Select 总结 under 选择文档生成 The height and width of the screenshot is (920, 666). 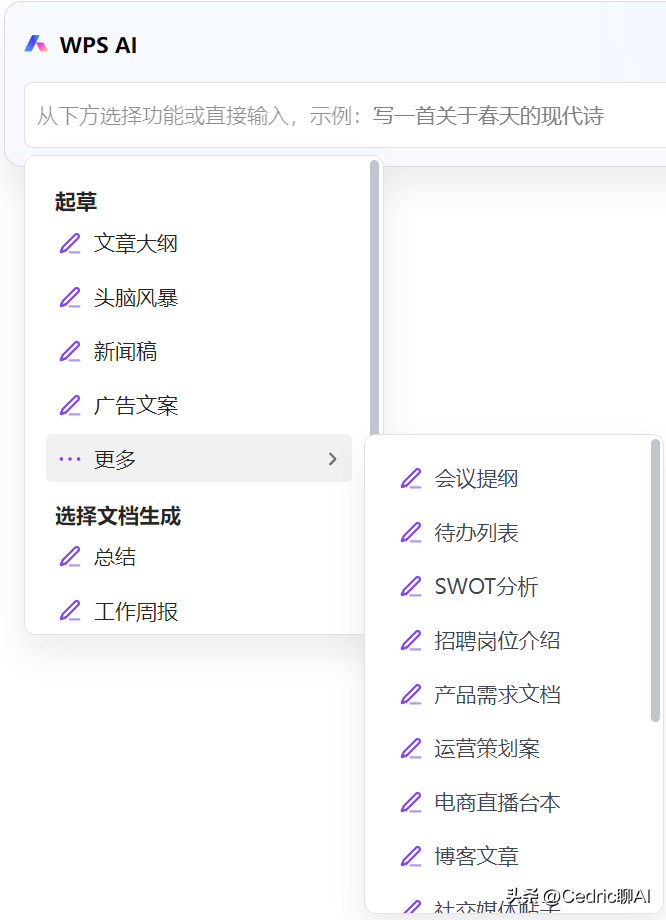point(114,557)
